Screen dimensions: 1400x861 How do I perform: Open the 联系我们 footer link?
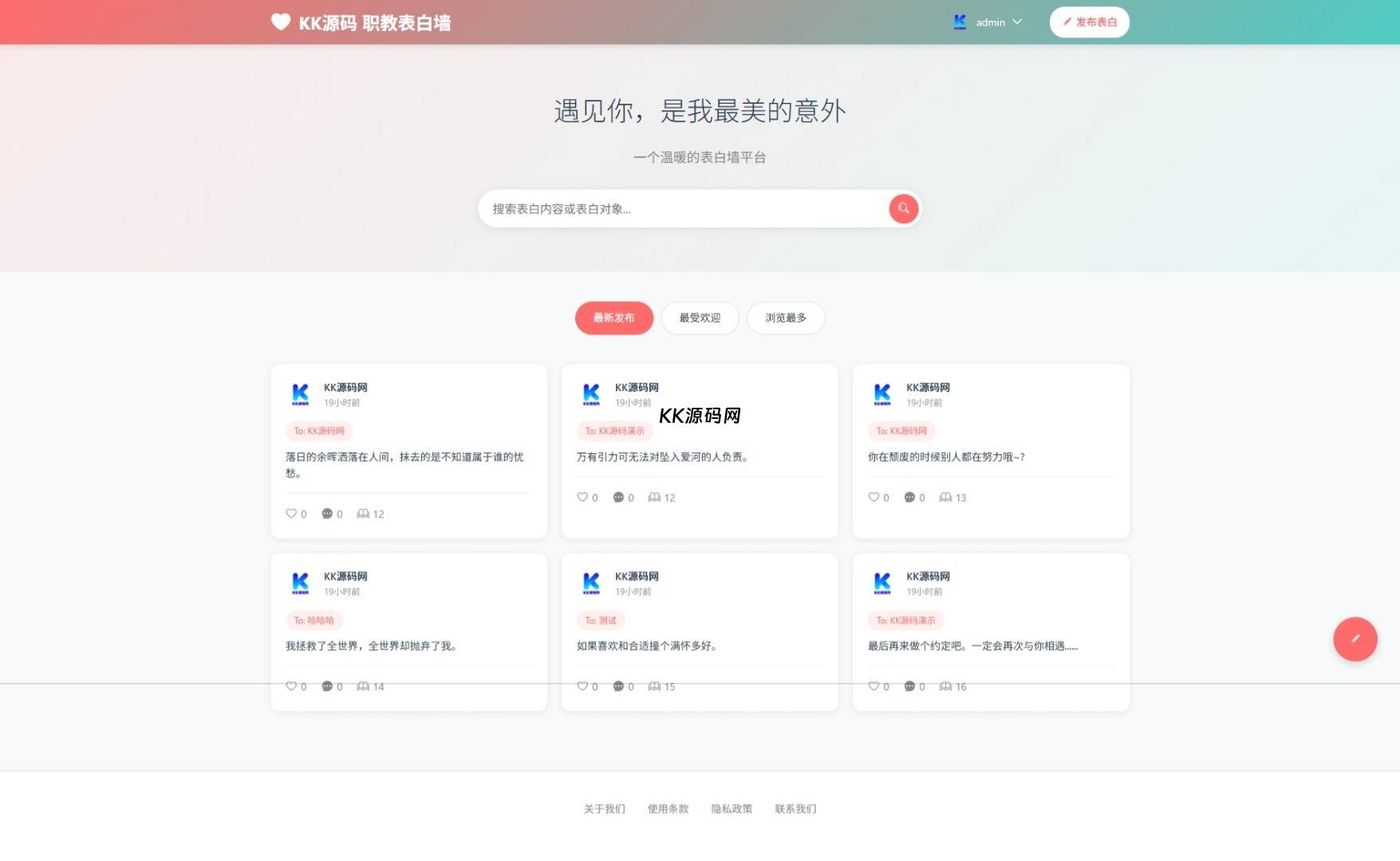tap(795, 808)
